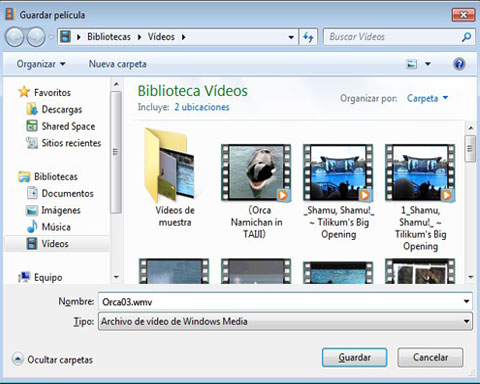Click the file list scroll up arrow
Image resolution: width=480 pixels, height=384 pixels.
pyautogui.click(x=471, y=128)
